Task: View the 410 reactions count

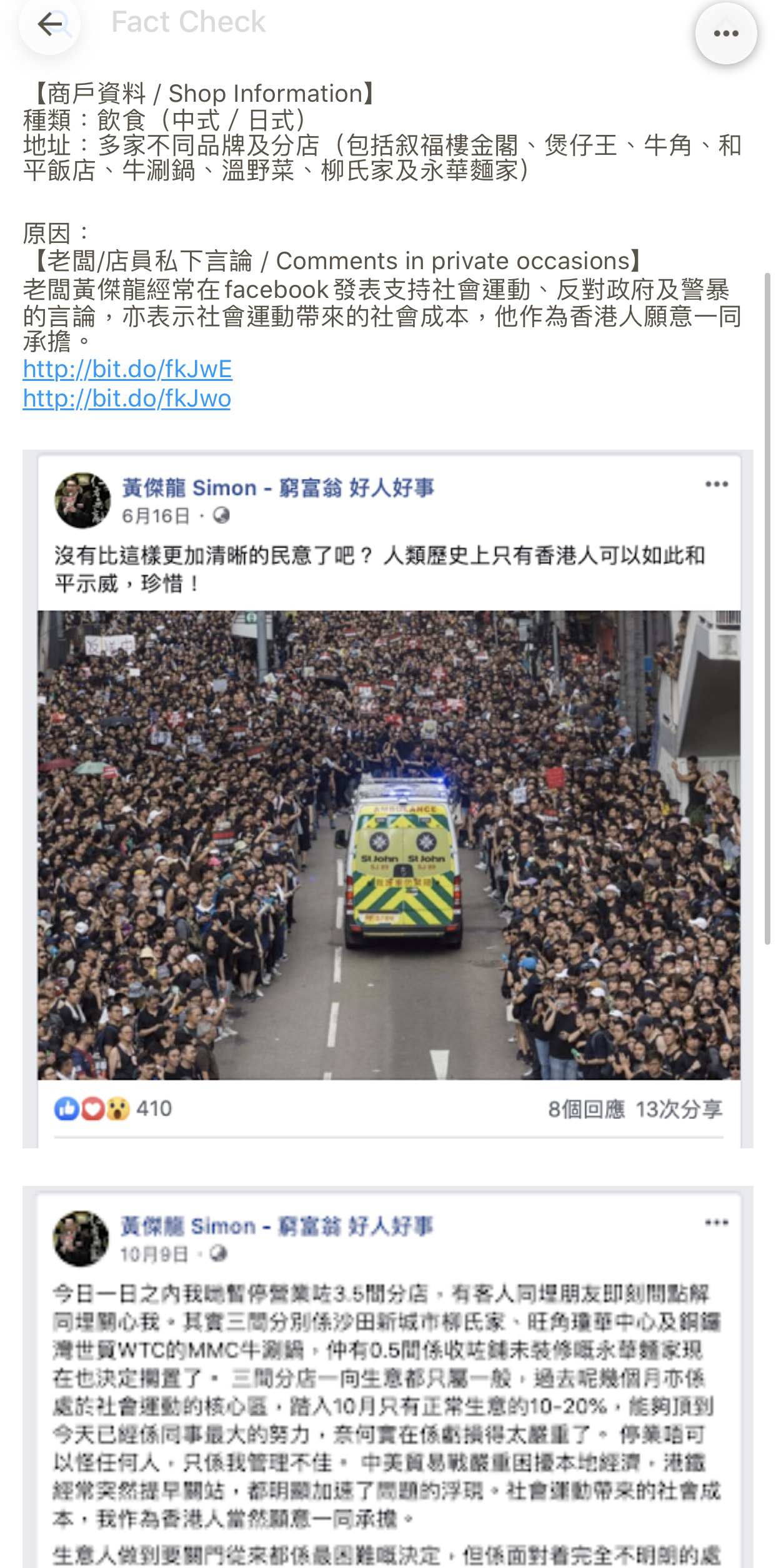Action: click(154, 1108)
